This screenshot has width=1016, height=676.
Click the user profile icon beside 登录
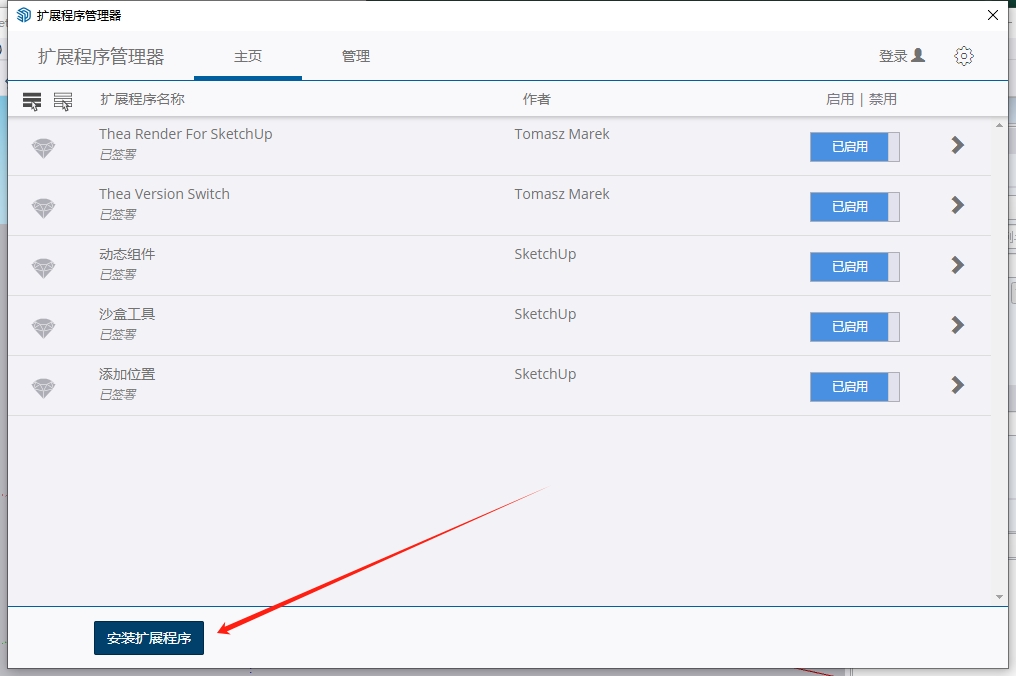[918, 56]
